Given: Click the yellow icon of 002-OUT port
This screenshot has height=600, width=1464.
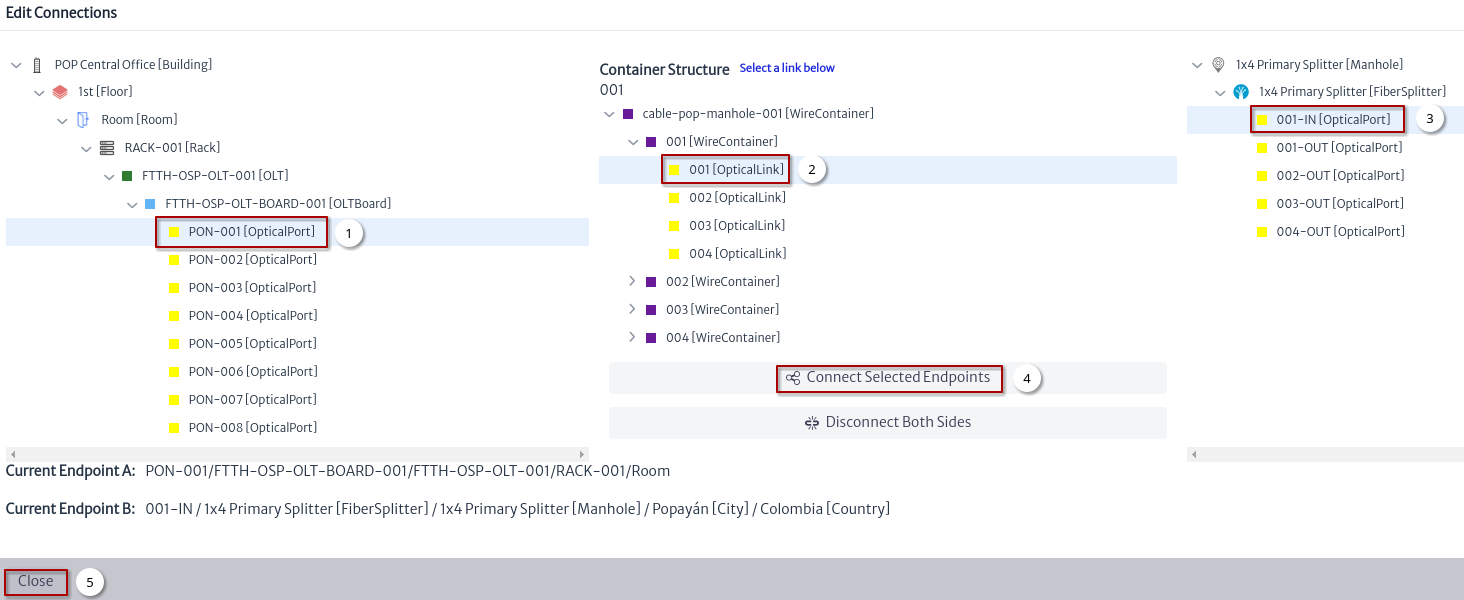Looking at the screenshot, I should (1262, 176).
